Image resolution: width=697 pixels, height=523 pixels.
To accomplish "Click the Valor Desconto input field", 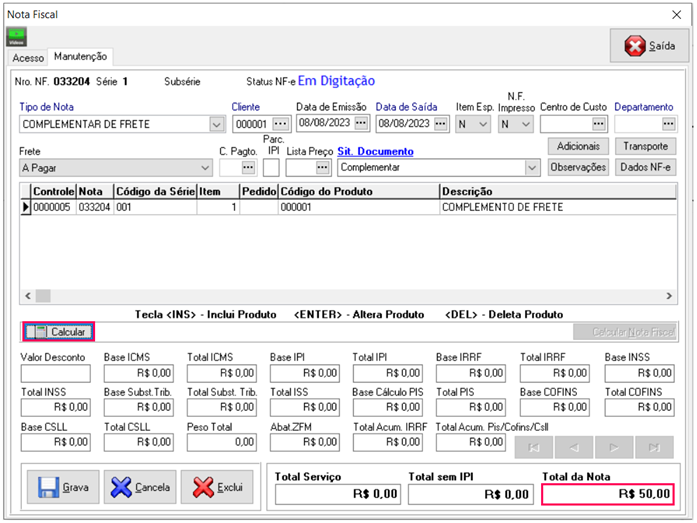I will pyautogui.click(x=56, y=374).
